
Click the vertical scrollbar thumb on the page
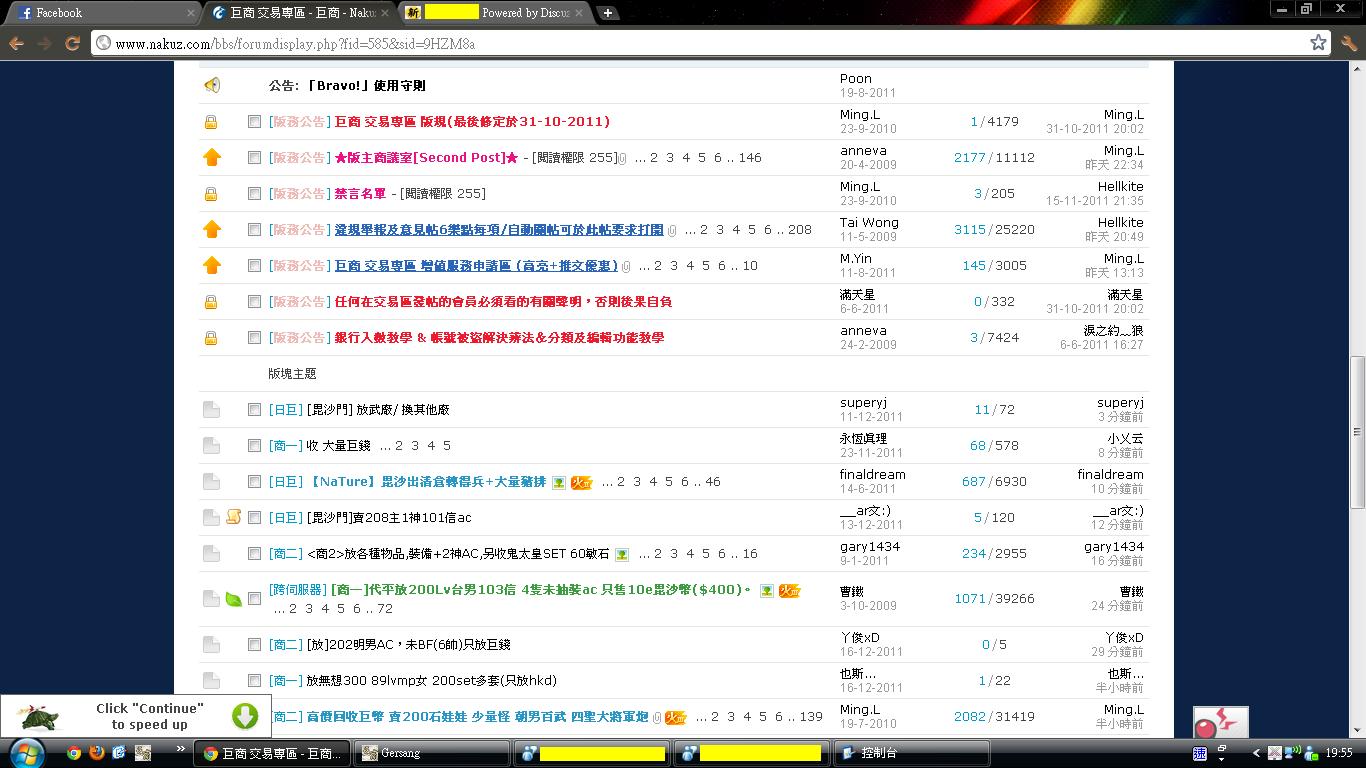click(1357, 430)
